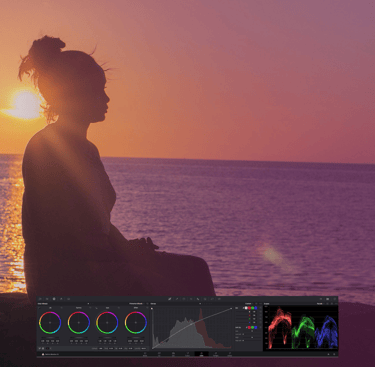Open project settings gear icon
The image size is (375, 367).
pos(334,354)
